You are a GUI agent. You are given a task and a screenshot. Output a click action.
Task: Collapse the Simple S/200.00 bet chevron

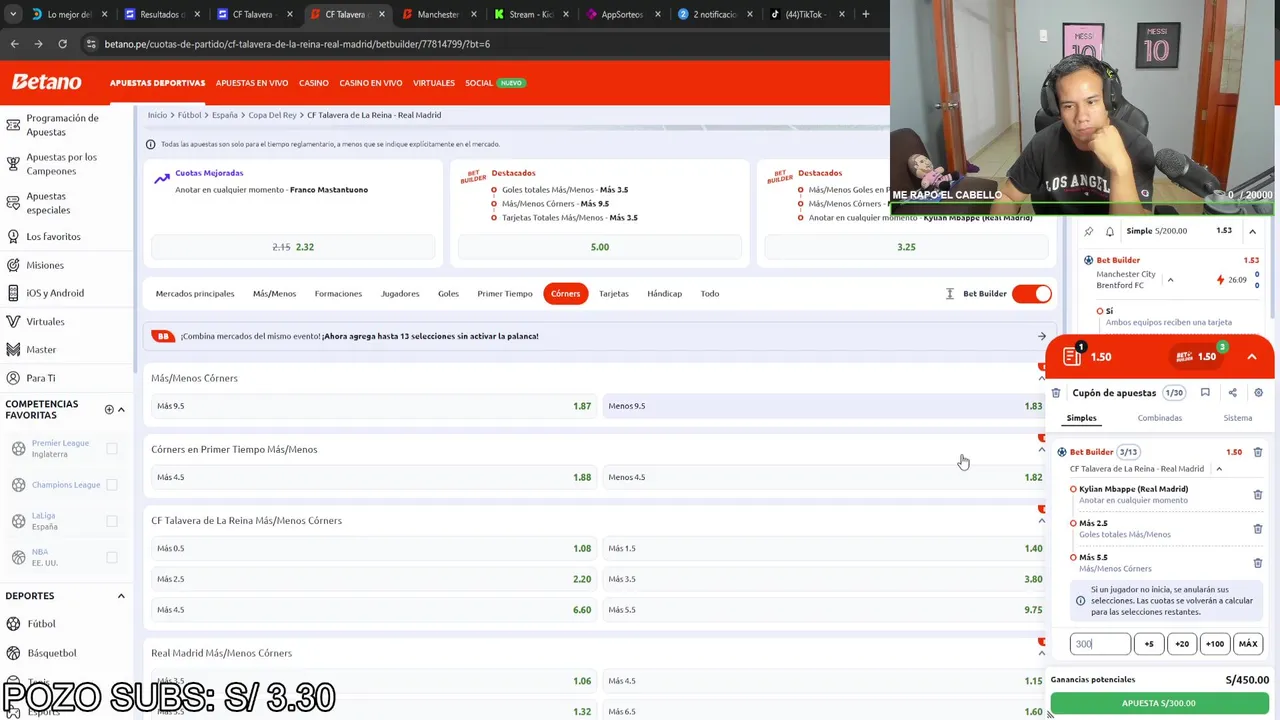tap(1252, 231)
